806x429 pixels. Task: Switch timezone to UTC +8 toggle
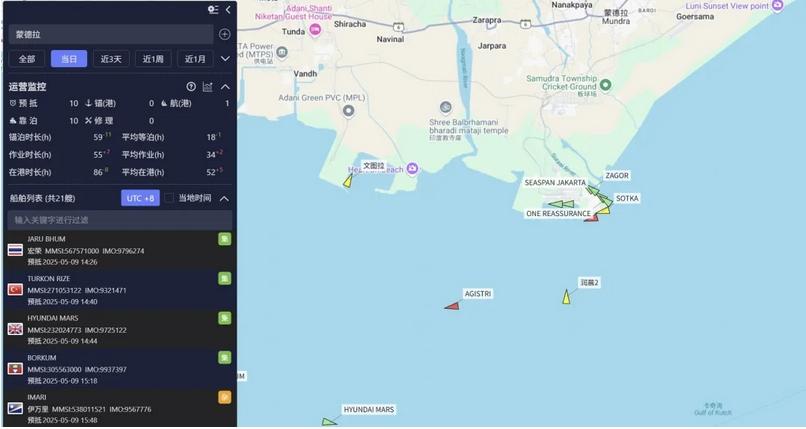click(x=140, y=198)
